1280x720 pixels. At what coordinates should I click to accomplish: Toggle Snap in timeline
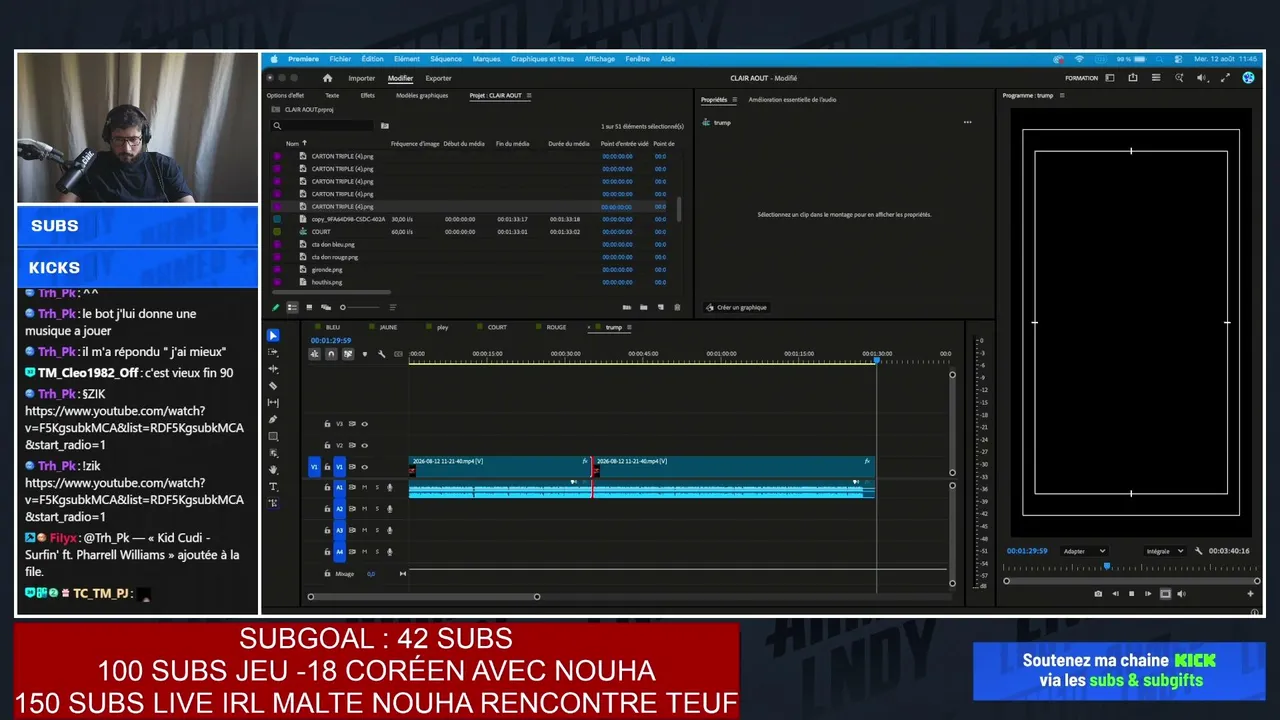[331, 354]
